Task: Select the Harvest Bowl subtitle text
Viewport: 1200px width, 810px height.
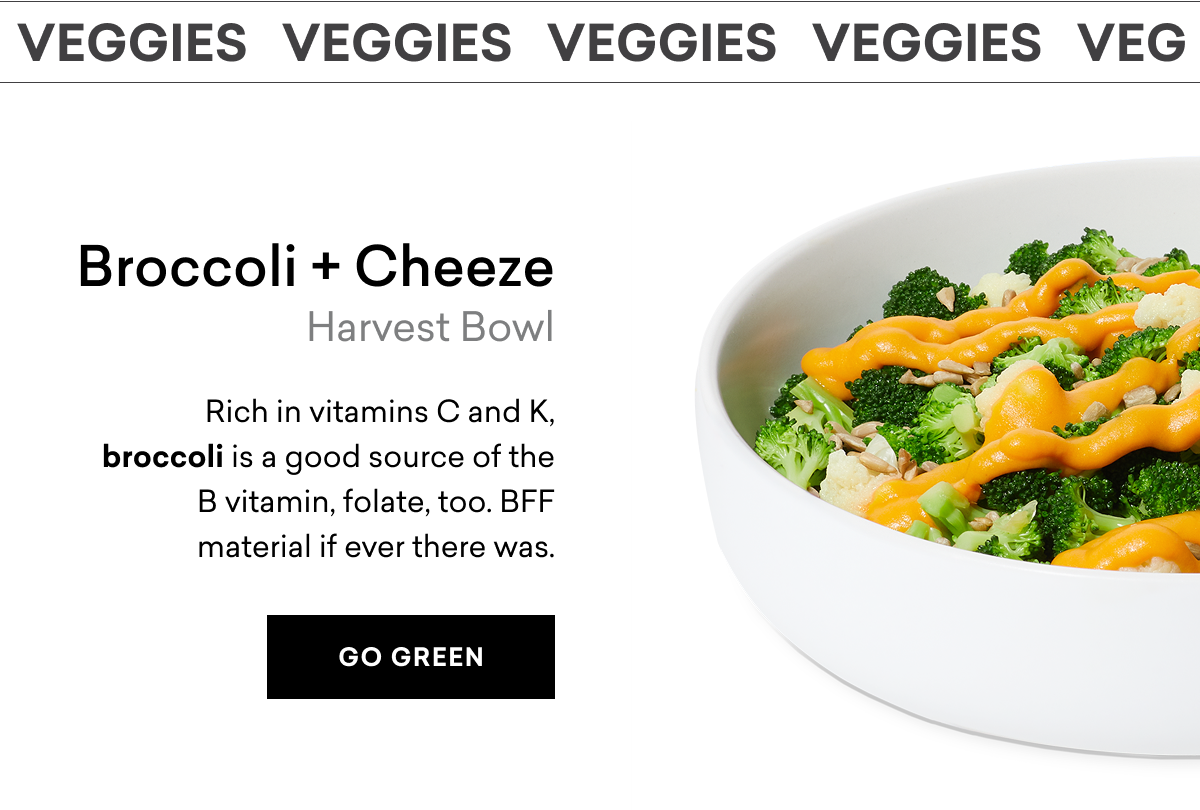Action: click(430, 327)
